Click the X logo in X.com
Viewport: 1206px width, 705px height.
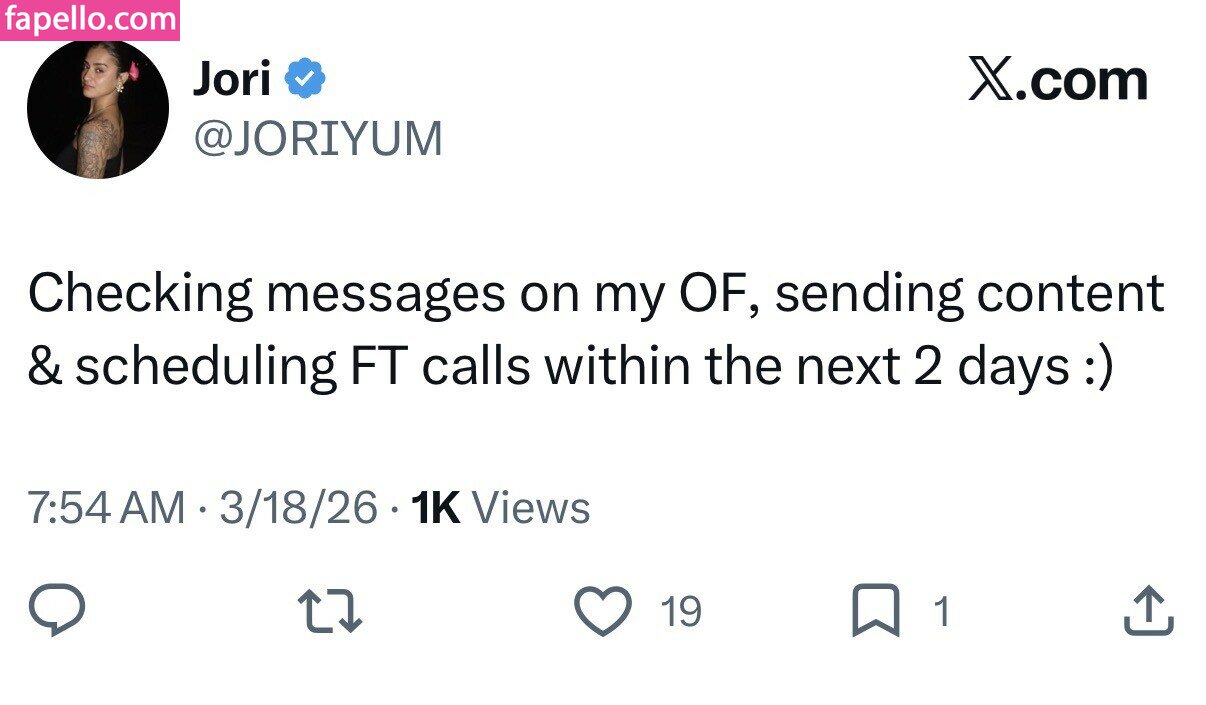click(x=991, y=80)
